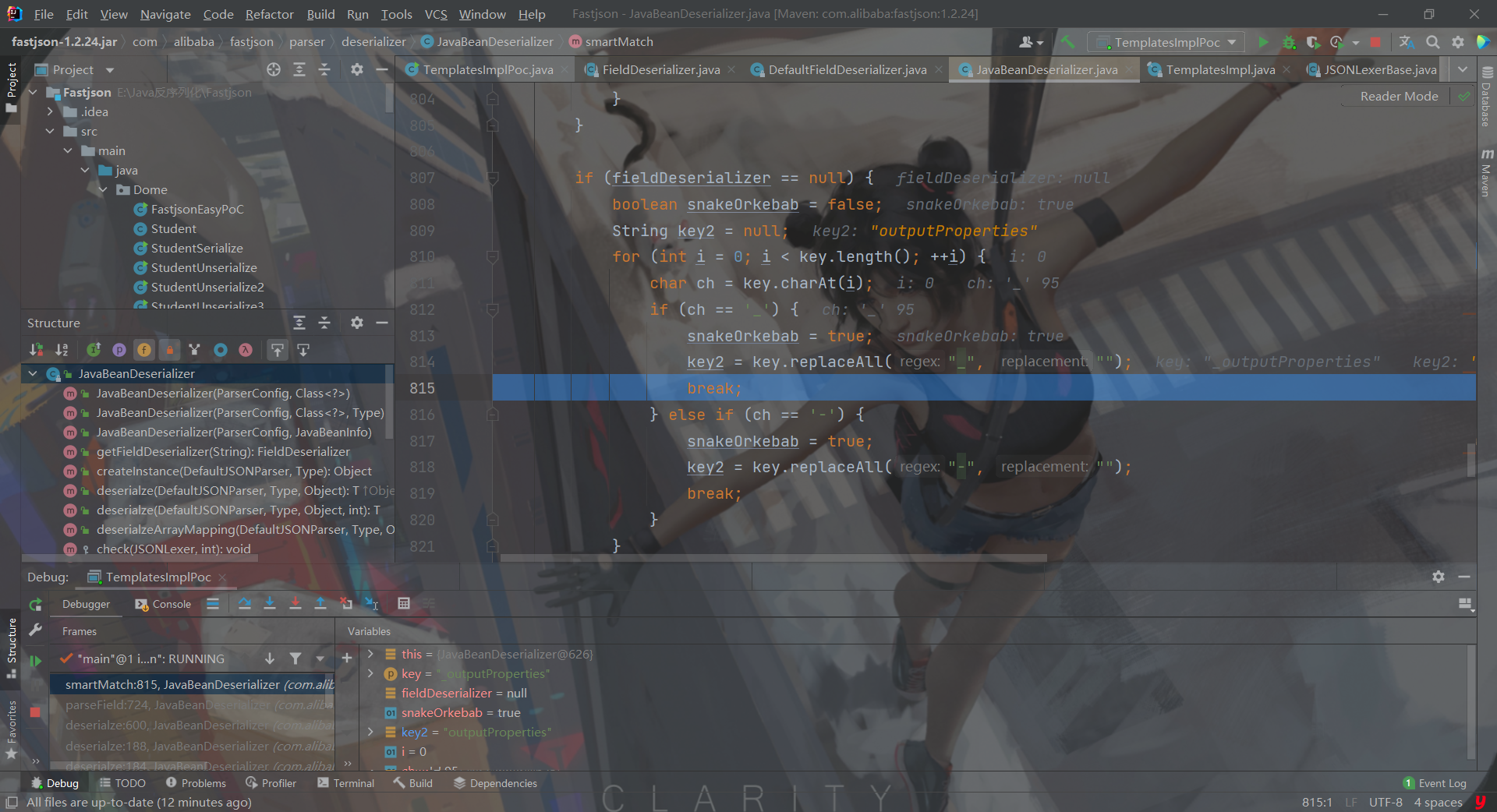The image size is (1497, 812).
Task: Select getFieldDeserializer(String) in Structure
Action: click(x=223, y=451)
